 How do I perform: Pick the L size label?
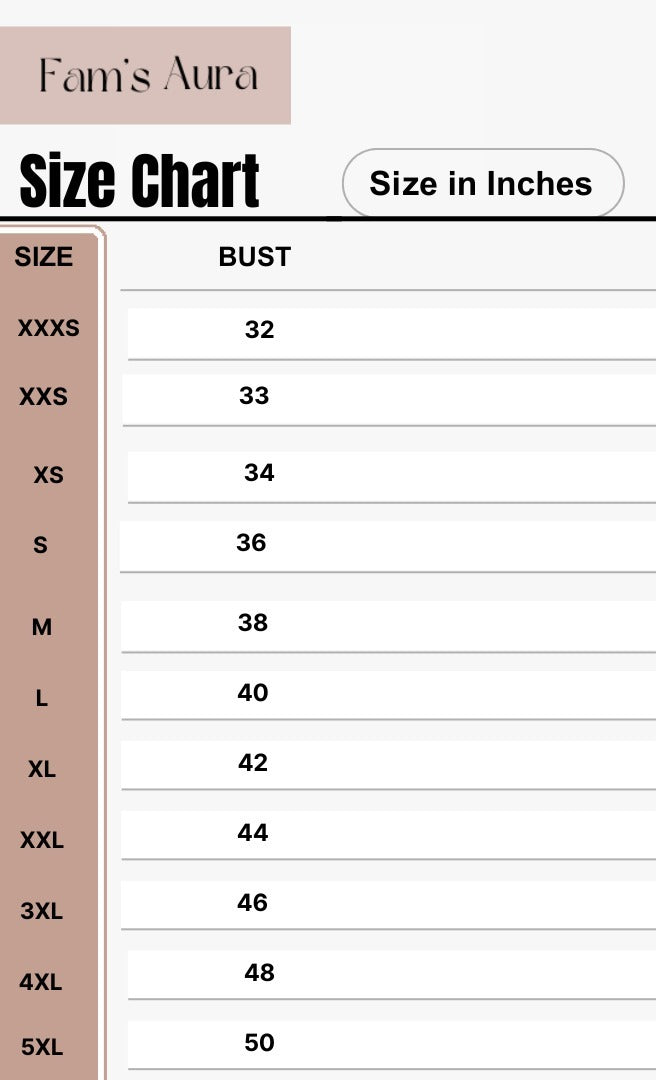pyautogui.click(x=41, y=699)
